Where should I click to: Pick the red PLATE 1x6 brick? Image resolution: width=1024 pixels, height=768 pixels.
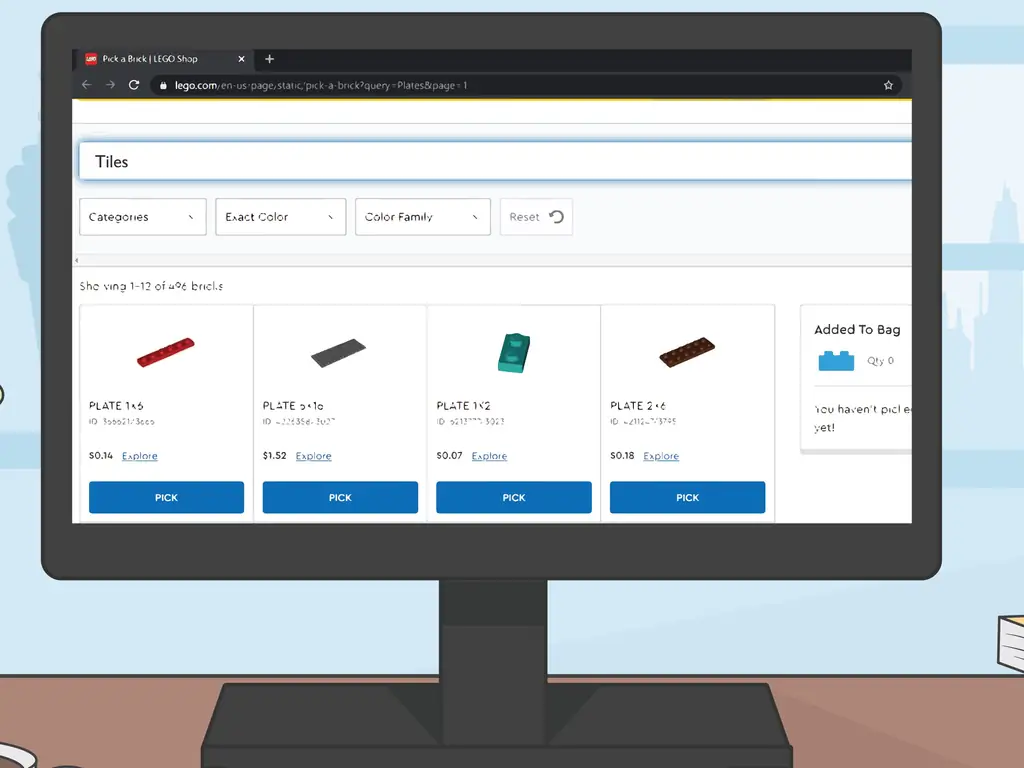(x=167, y=498)
